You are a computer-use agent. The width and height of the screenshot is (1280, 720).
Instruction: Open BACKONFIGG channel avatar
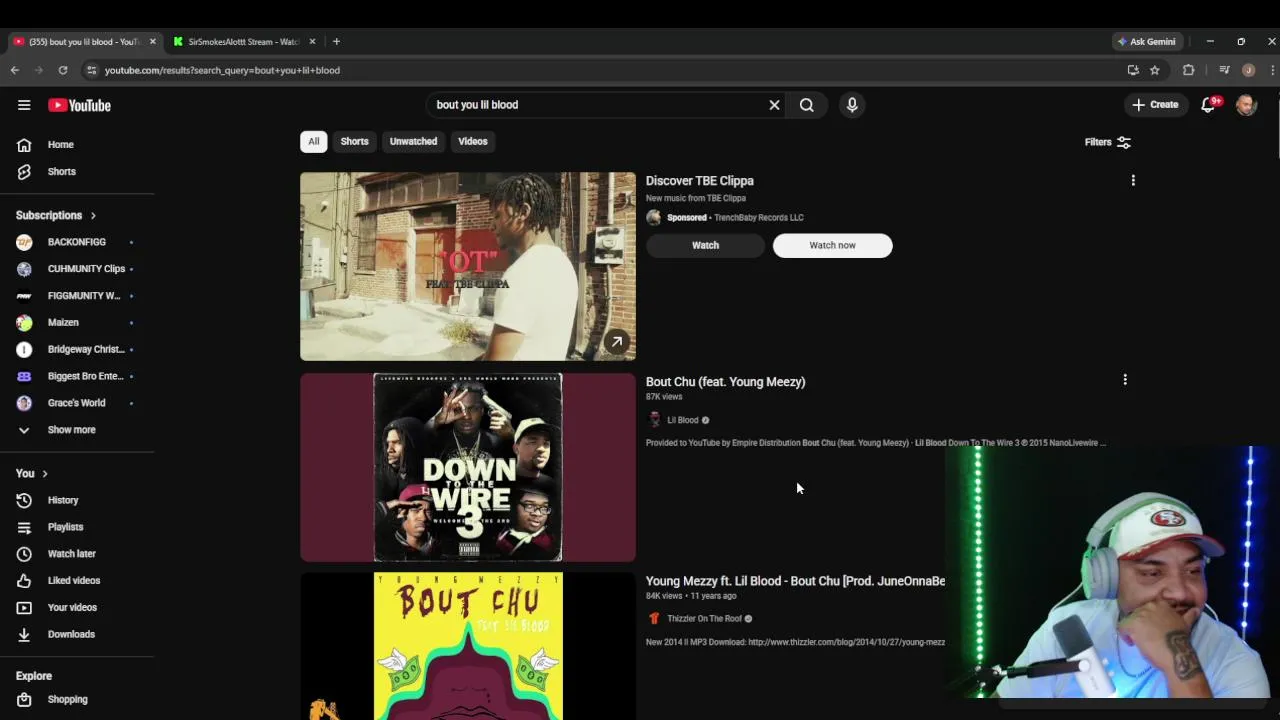(x=24, y=242)
